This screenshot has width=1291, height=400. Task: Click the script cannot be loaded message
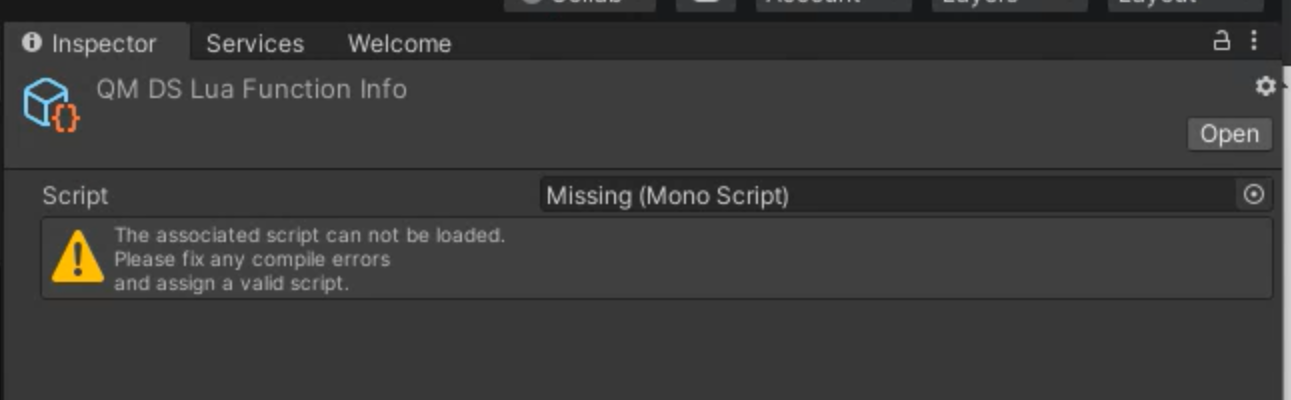pos(310,259)
